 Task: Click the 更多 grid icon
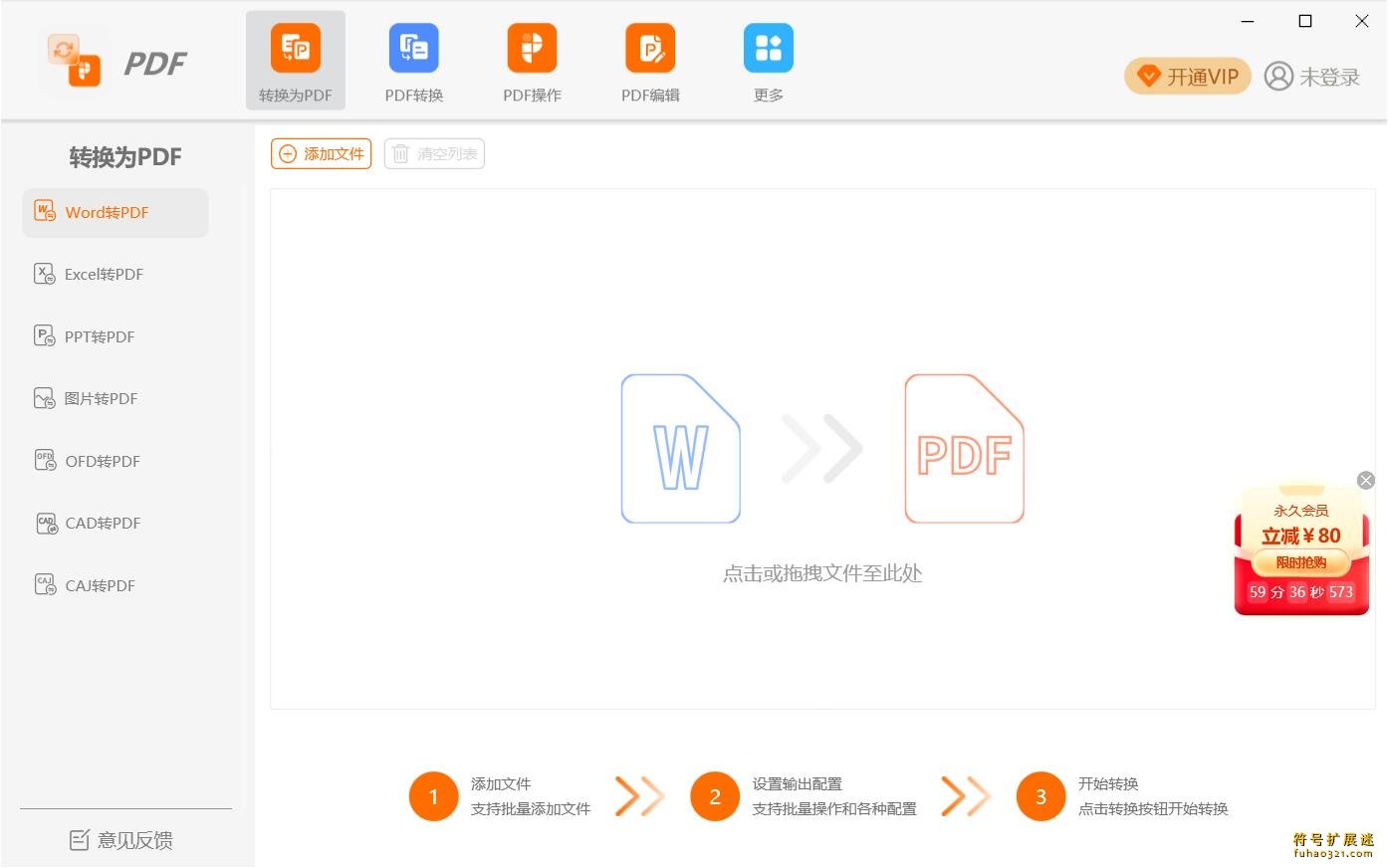[x=768, y=49]
